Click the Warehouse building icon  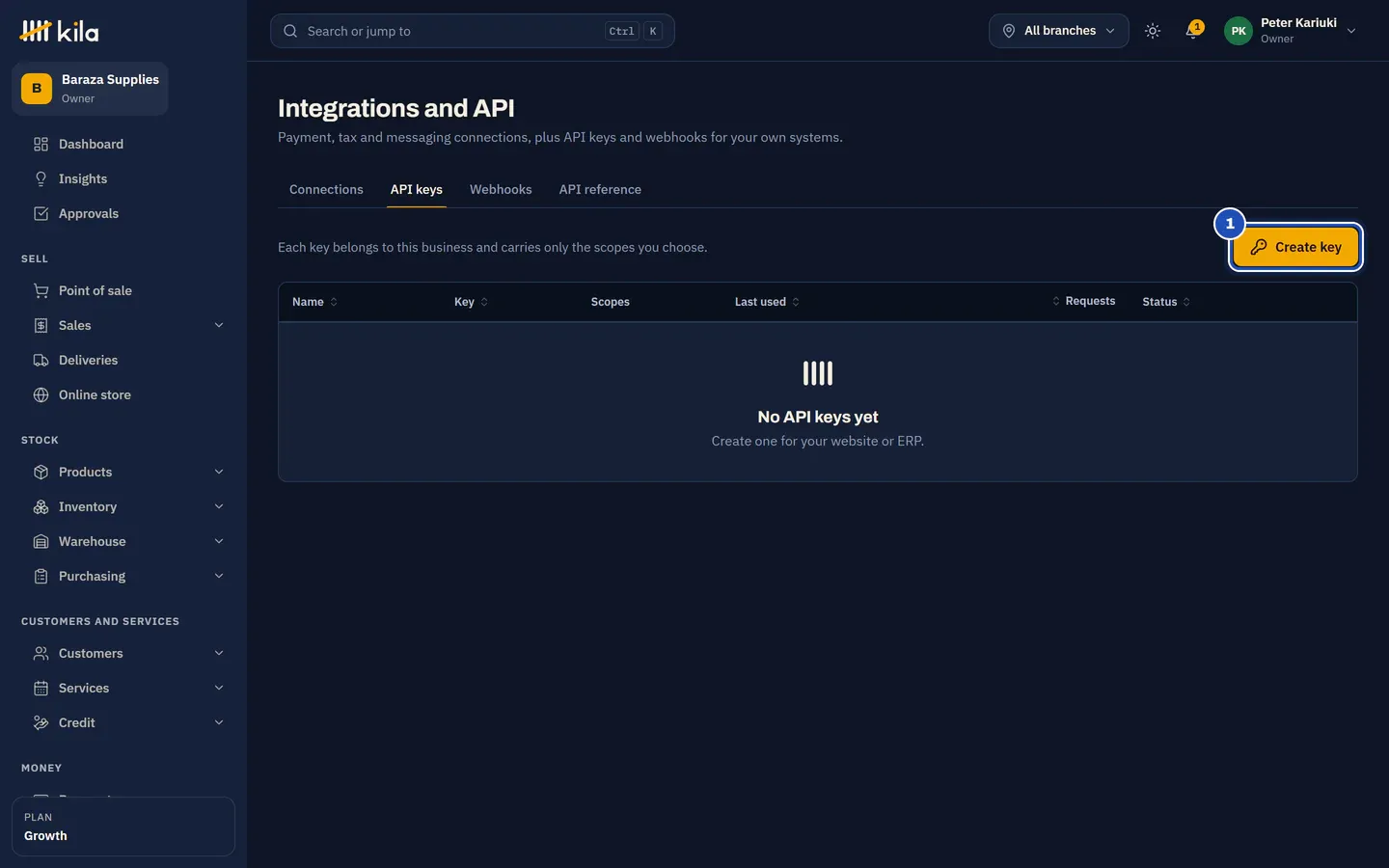pyautogui.click(x=41, y=541)
